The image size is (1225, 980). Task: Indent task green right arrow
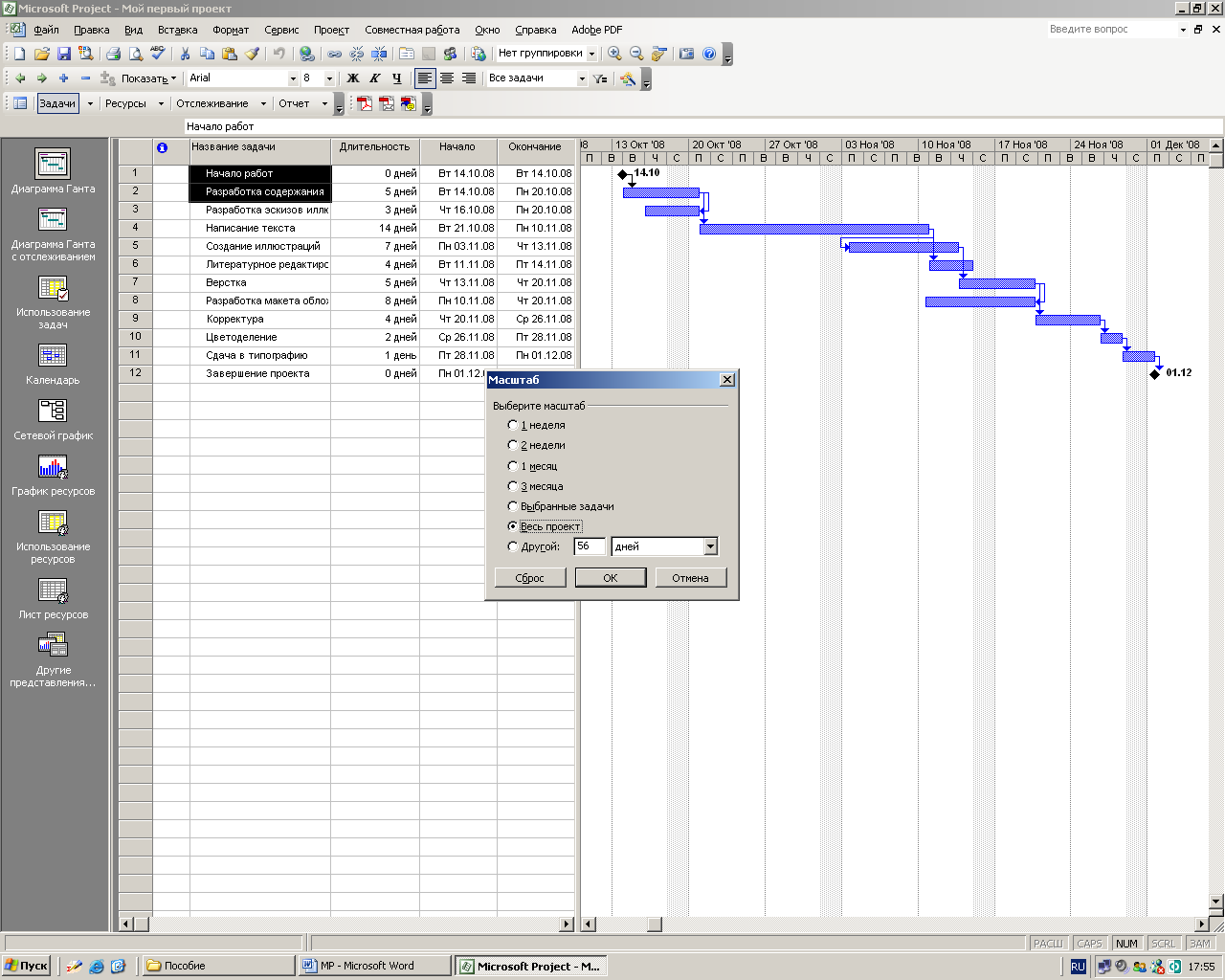click(41, 78)
